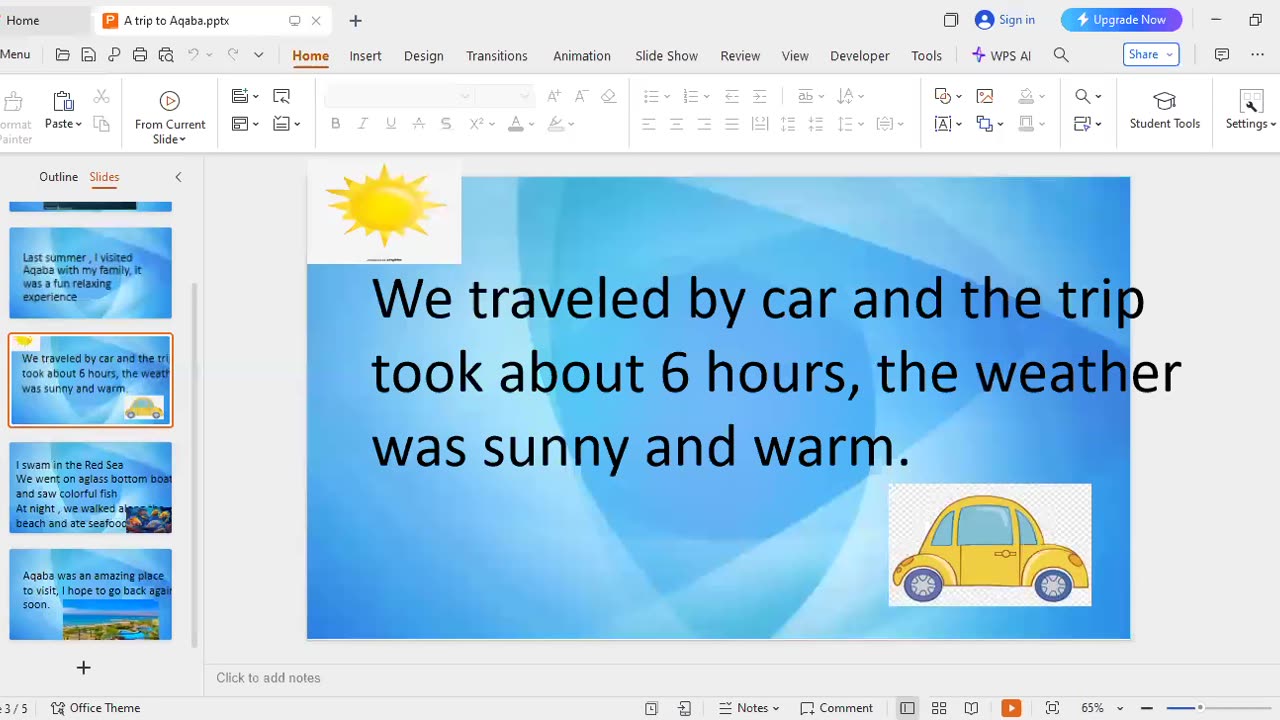Image resolution: width=1280 pixels, height=720 pixels.
Task: Select the 'I swam in the Red Sea' slide thumbnail
Action: [x=91, y=488]
